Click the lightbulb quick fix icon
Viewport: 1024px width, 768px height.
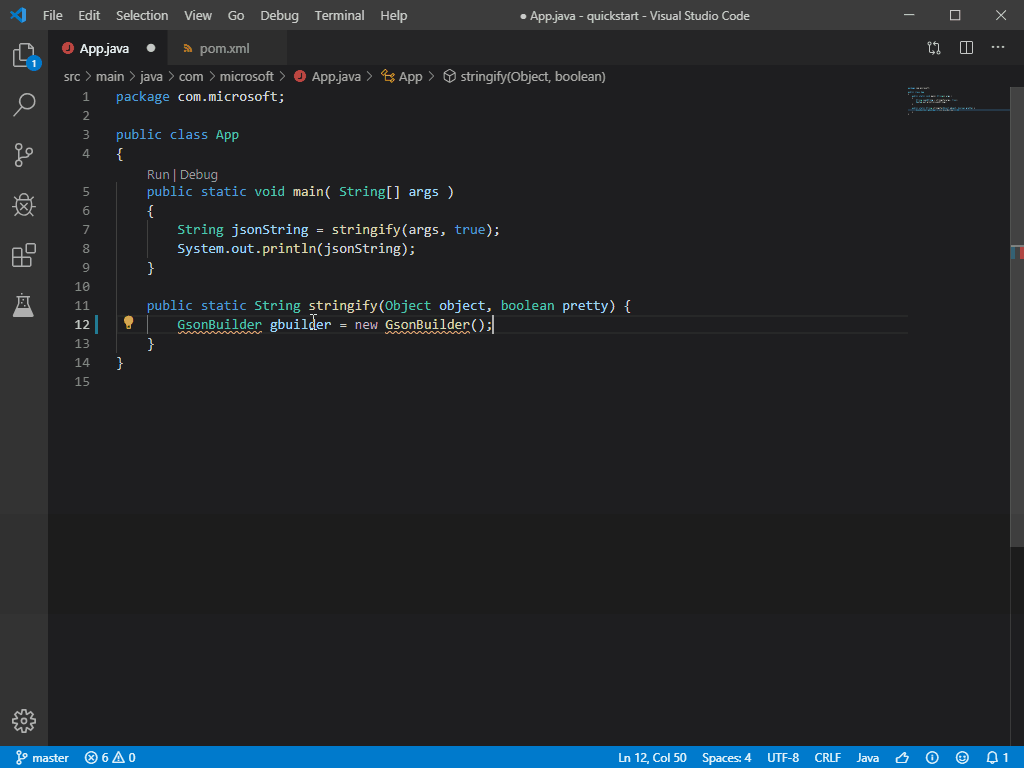(x=128, y=323)
